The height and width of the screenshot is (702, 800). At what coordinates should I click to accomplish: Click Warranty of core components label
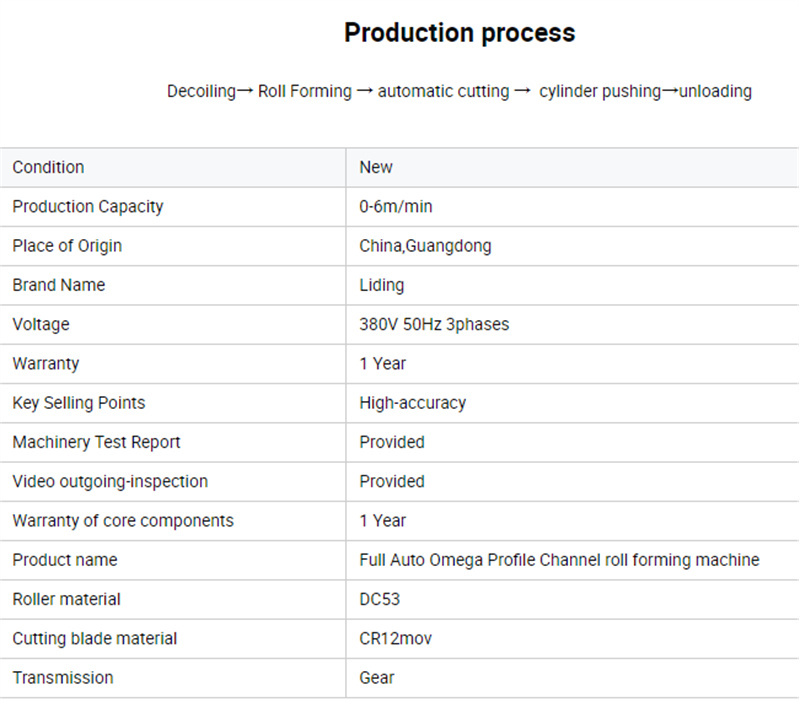(x=123, y=521)
